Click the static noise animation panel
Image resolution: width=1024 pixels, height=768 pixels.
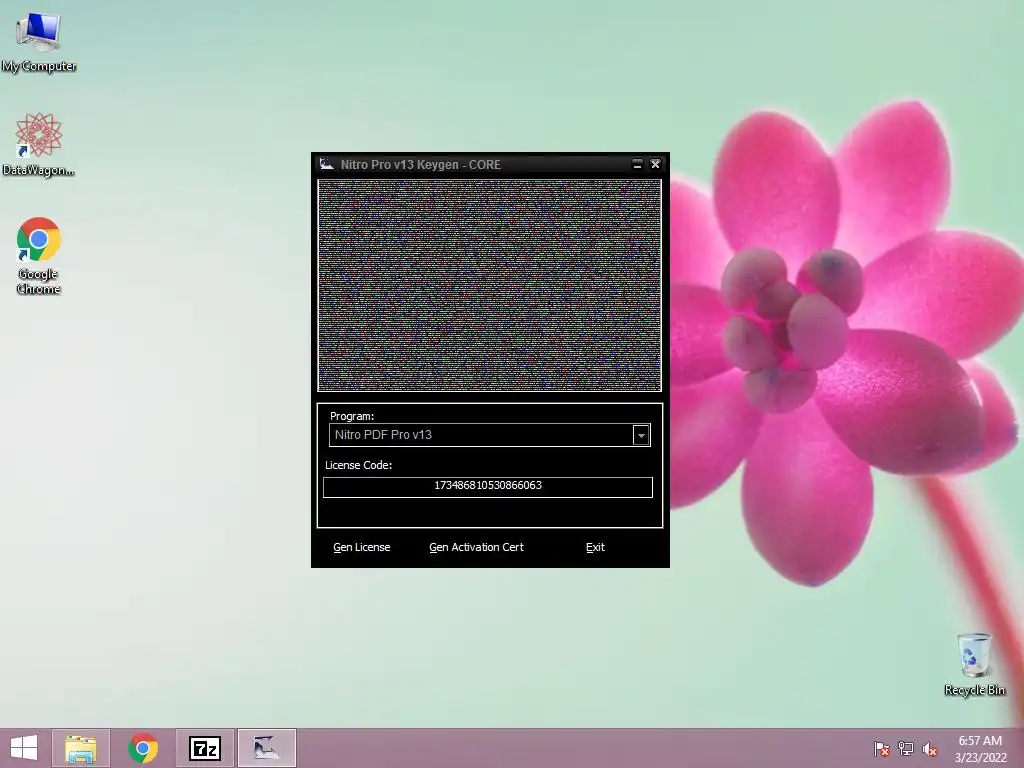pyautogui.click(x=489, y=285)
